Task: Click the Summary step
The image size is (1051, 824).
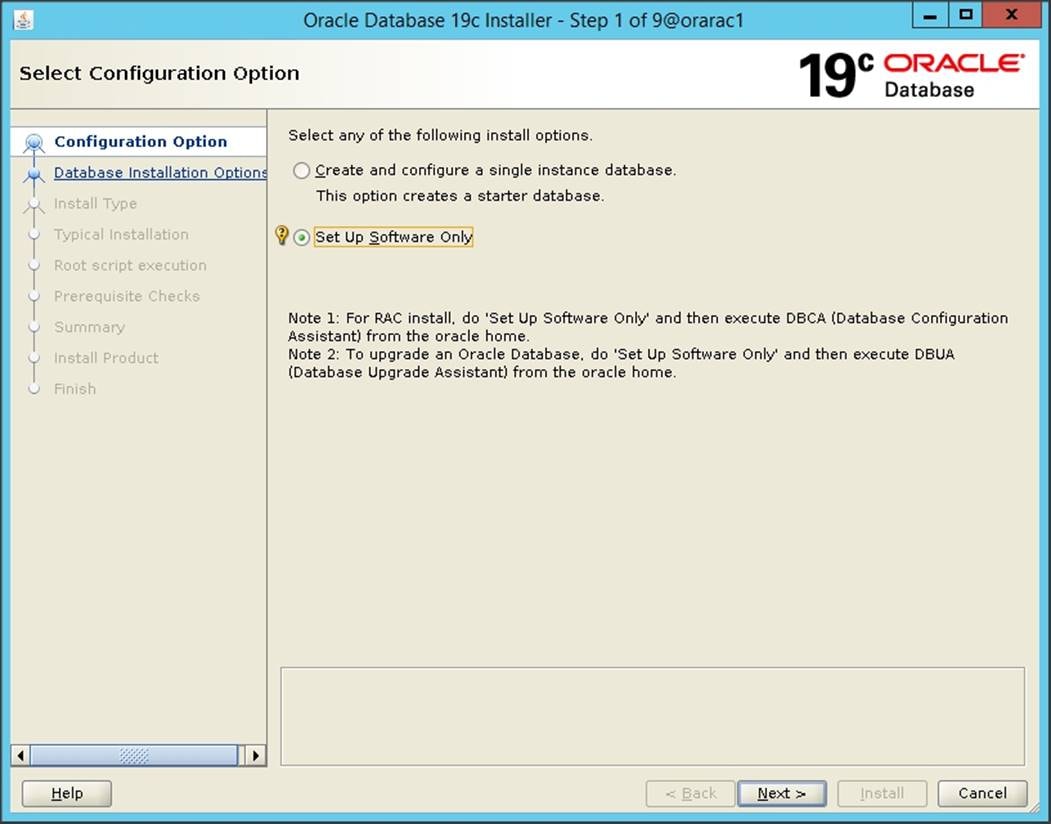Action: pyautogui.click(x=89, y=327)
